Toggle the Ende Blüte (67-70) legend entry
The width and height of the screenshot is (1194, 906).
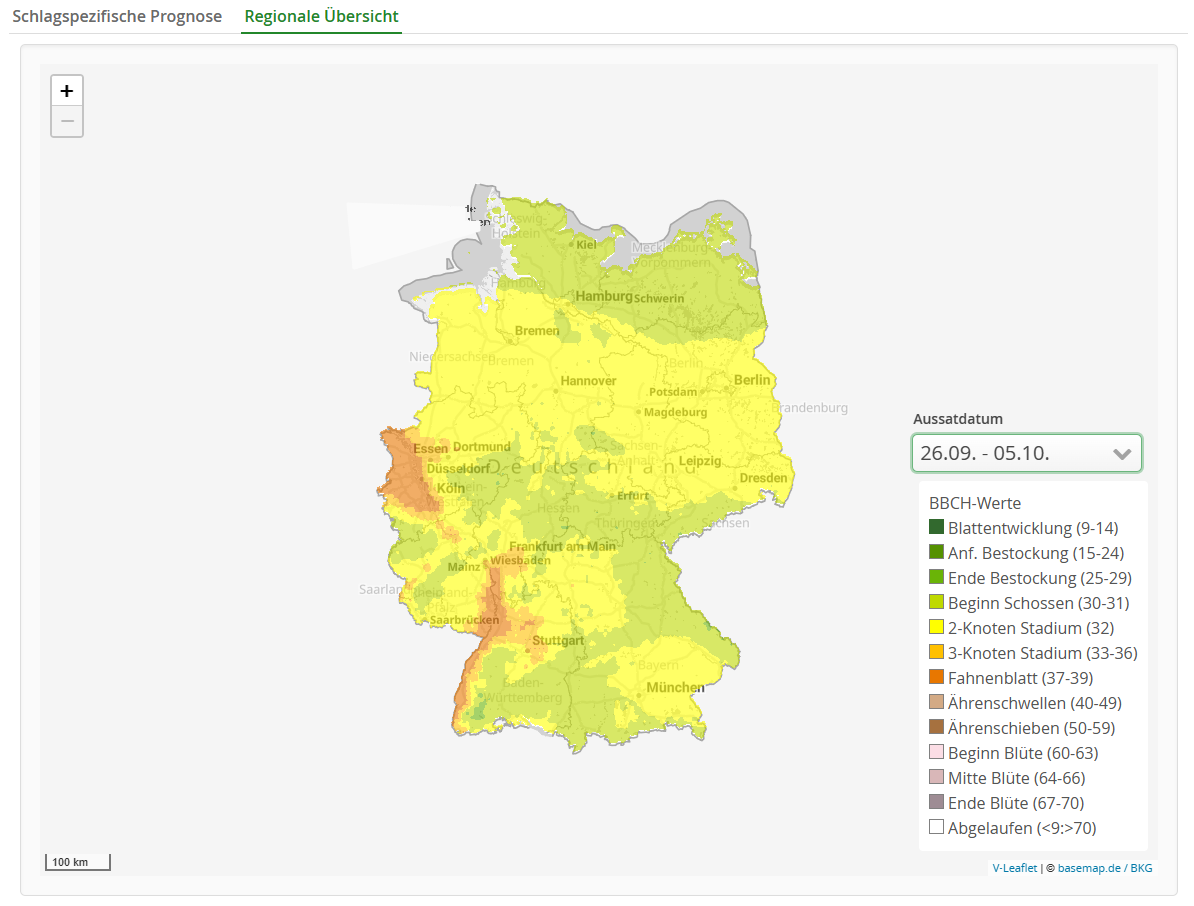[x=997, y=802]
